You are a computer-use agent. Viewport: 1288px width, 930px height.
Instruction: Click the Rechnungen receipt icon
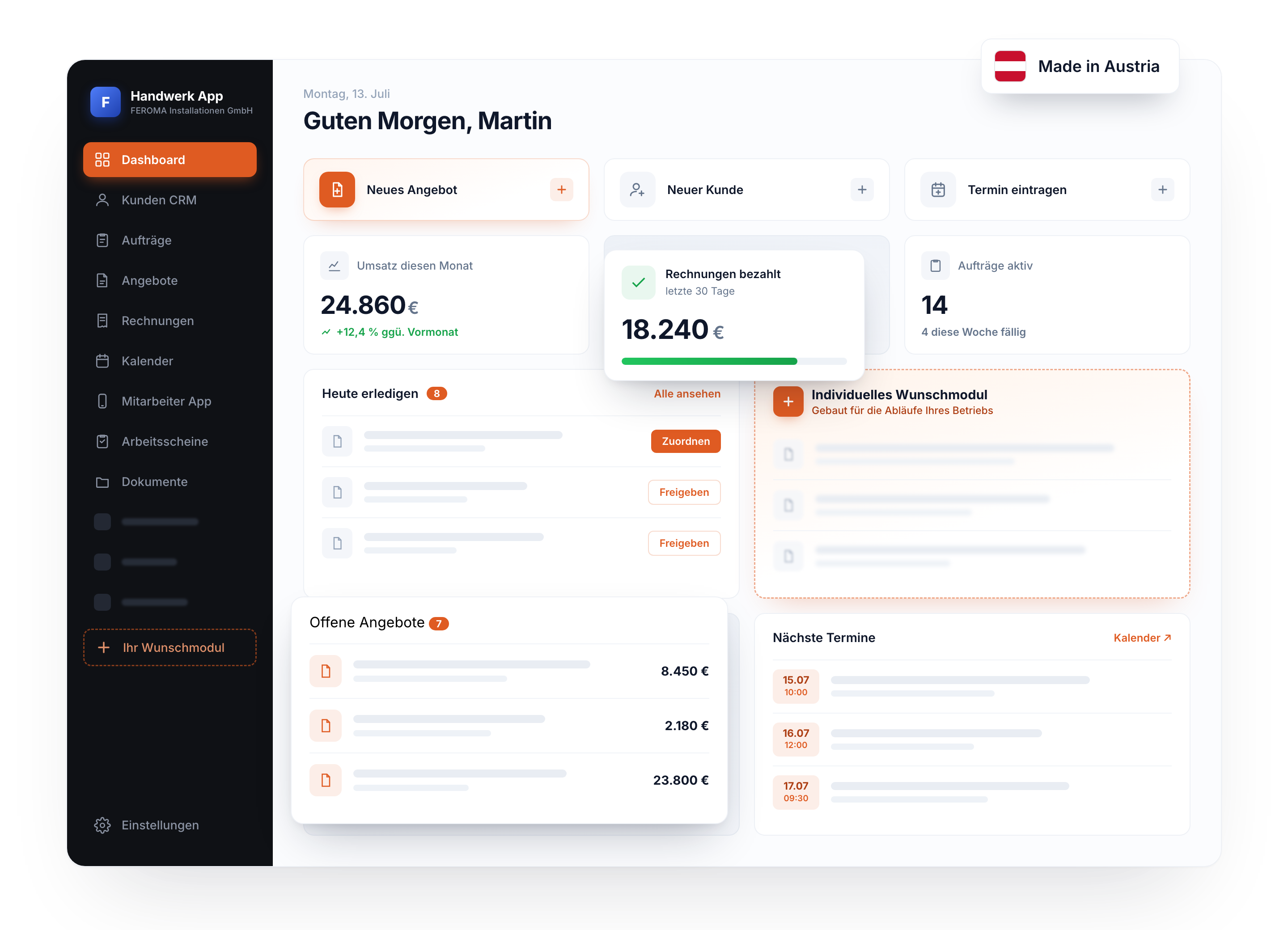[x=102, y=321]
